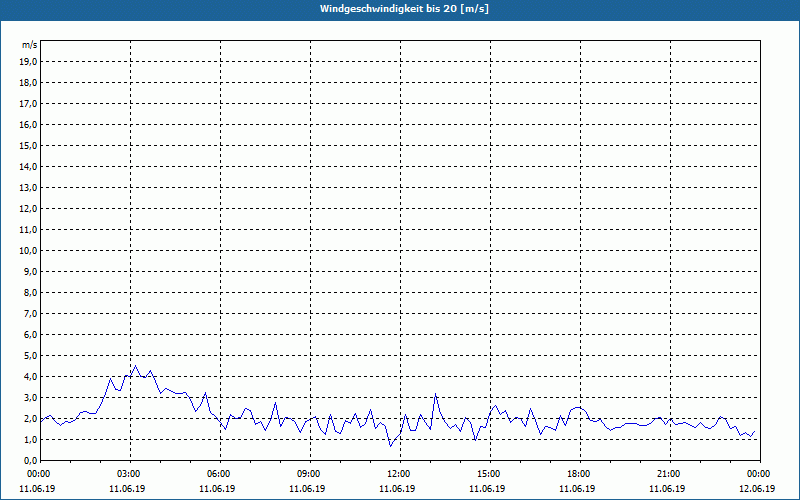Click the 4,0 y-axis label
800x500 pixels.
pos(30,377)
